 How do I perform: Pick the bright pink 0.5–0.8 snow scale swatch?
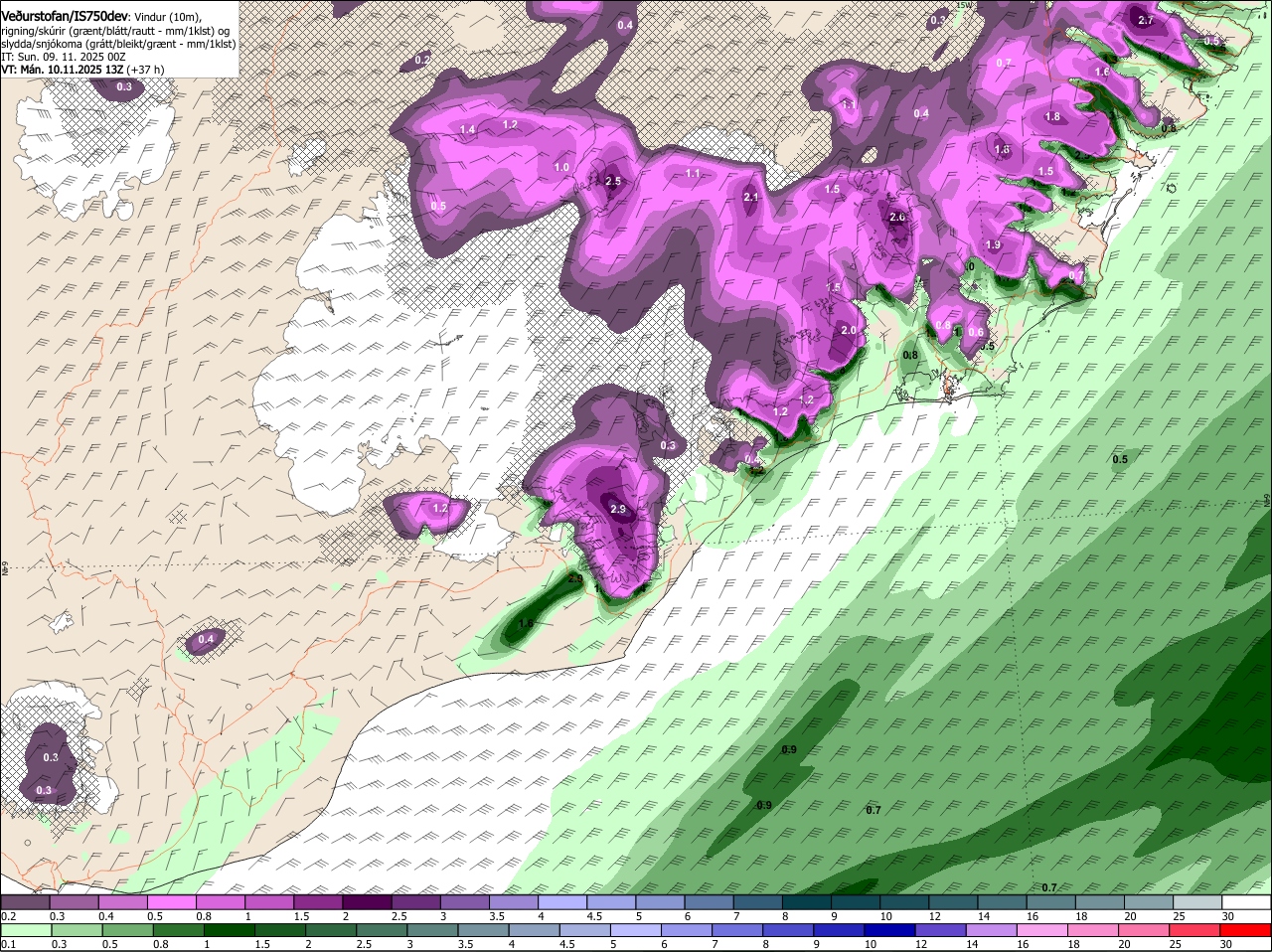pos(171,902)
